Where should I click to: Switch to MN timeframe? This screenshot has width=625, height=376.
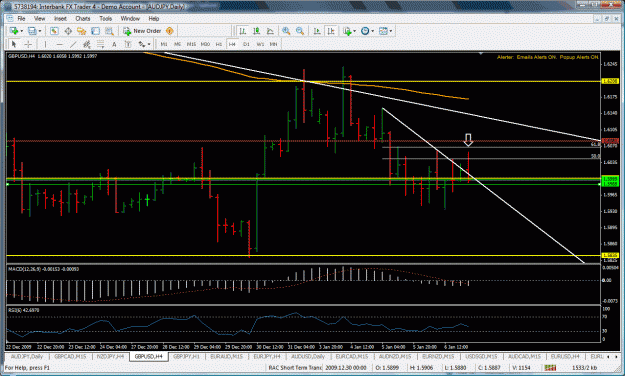273,44
